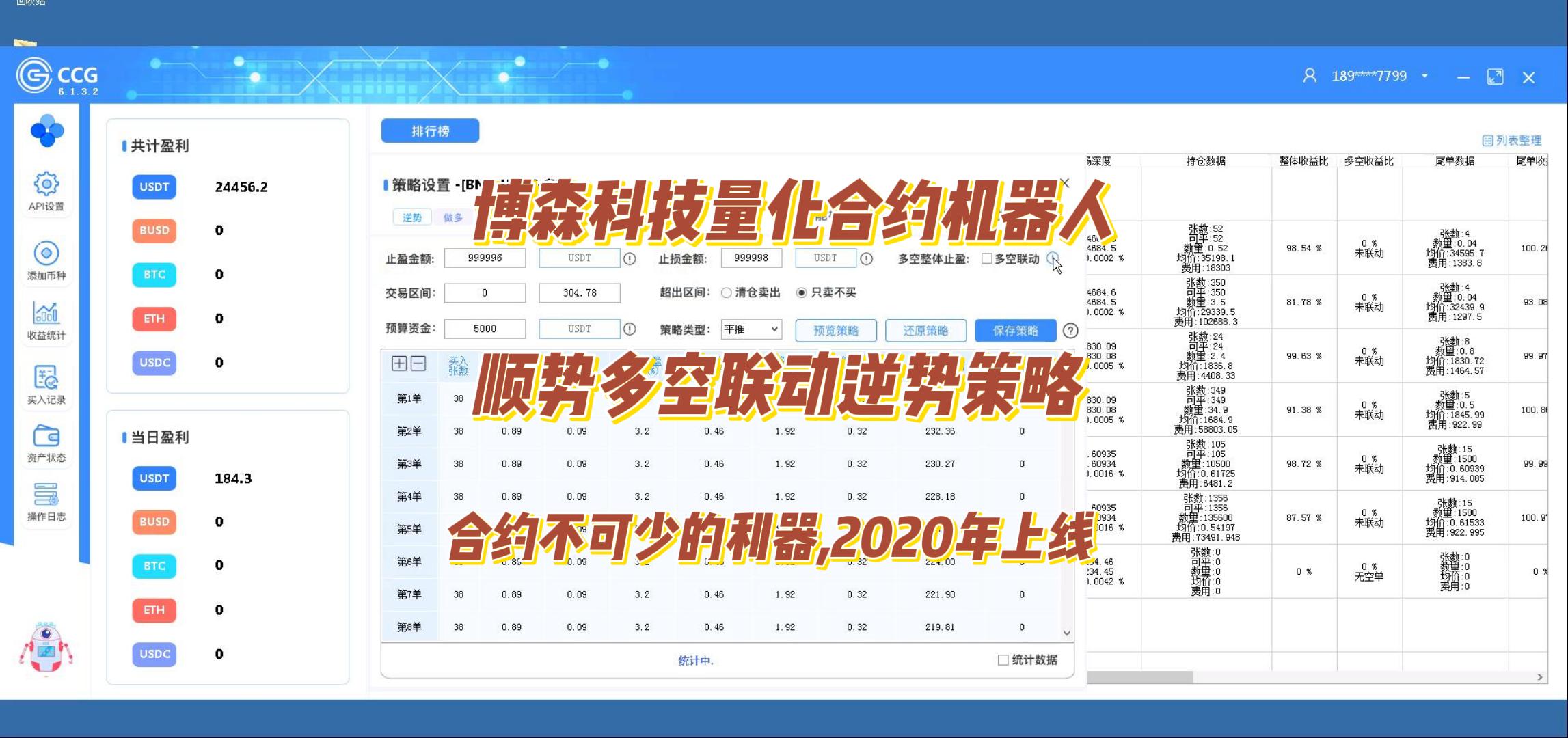The height and width of the screenshot is (738, 1568).
Task: Open 资产状态 wallet icon
Action: point(46,443)
